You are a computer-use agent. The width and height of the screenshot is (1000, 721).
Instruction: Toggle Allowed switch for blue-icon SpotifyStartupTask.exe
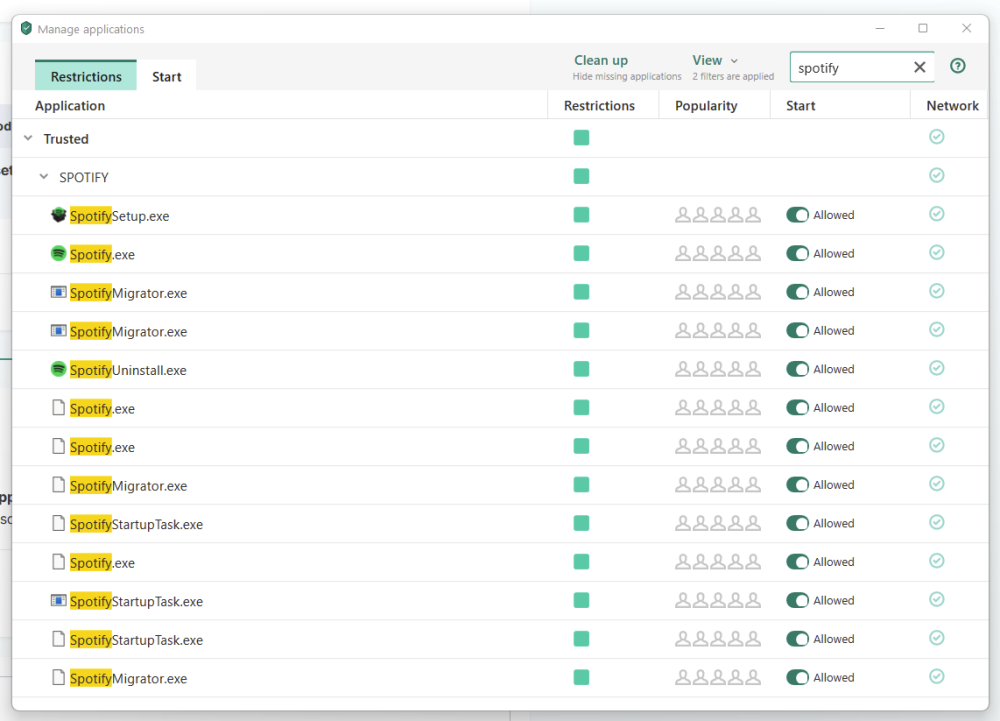pos(797,601)
